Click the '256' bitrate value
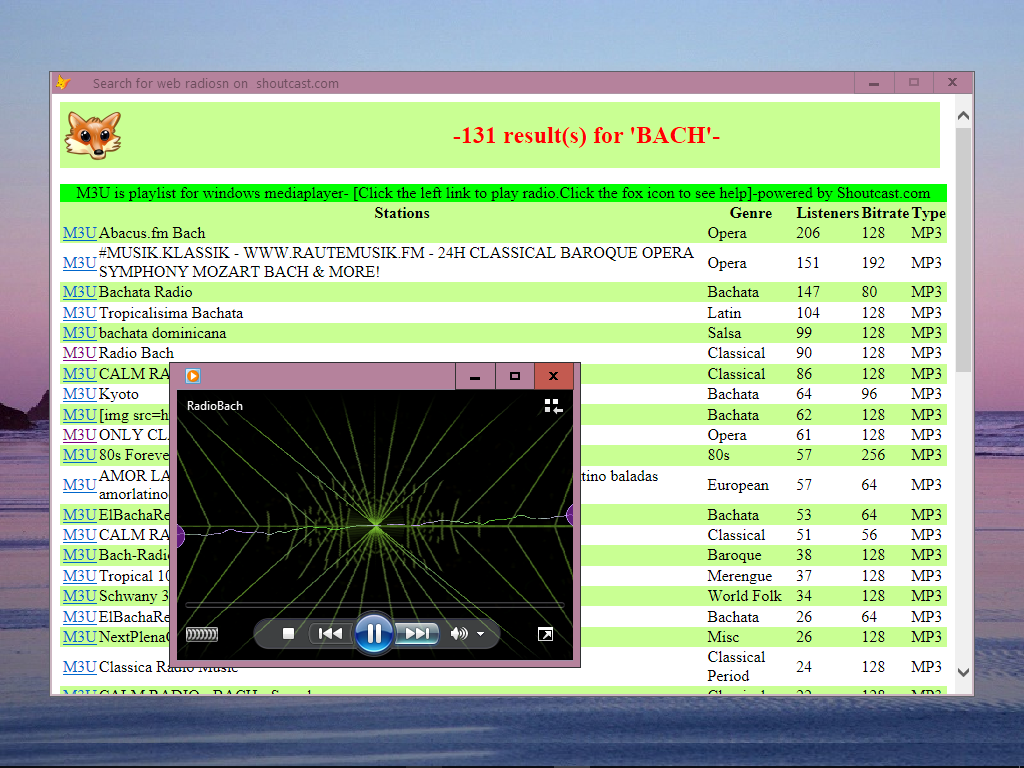1024x768 pixels. click(x=873, y=455)
